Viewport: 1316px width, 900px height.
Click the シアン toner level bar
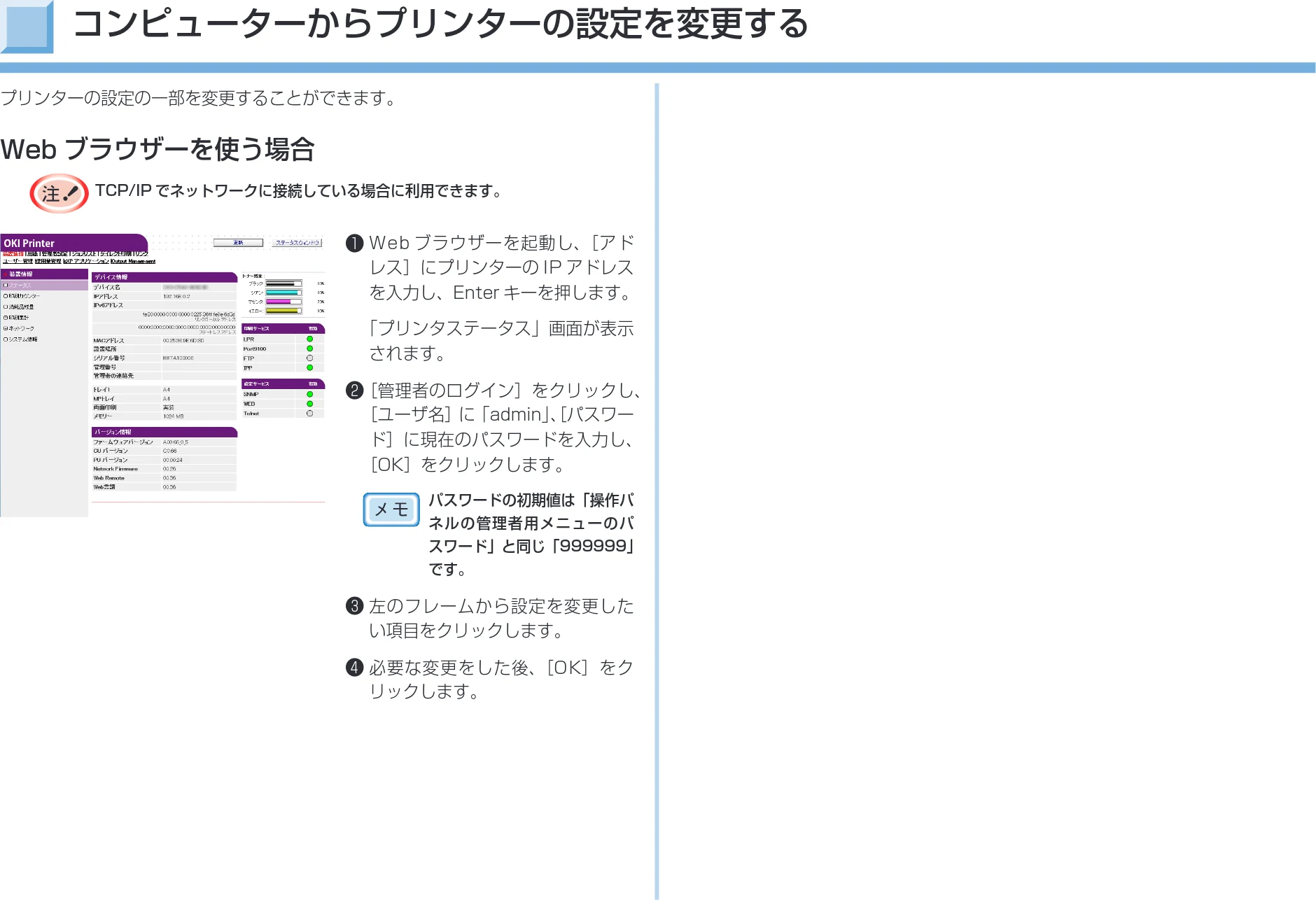click(x=283, y=293)
